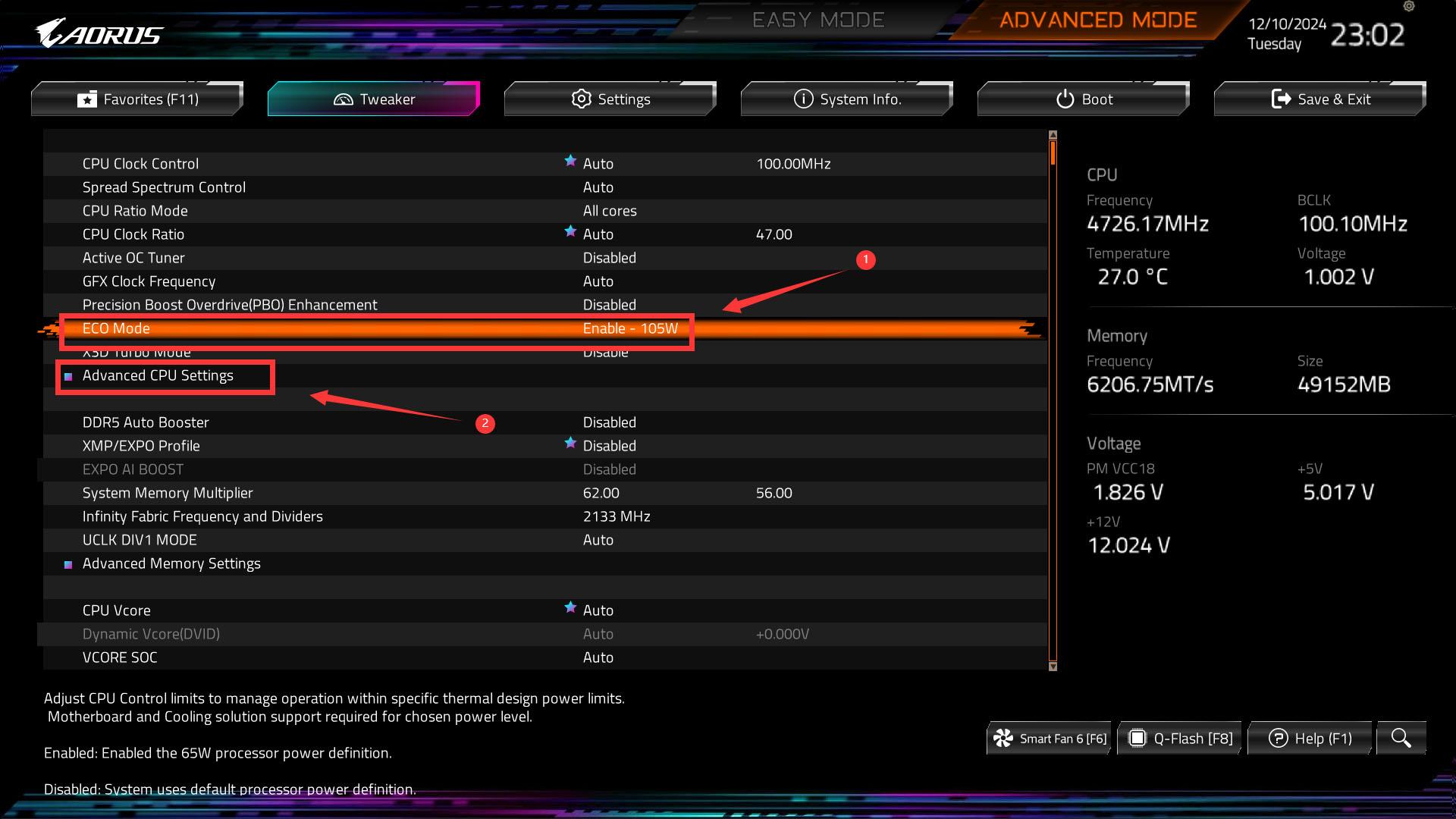Switch to EASY MODE
Image resolution: width=1456 pixels, height=819 pixels.
click(x=818, y=20)
